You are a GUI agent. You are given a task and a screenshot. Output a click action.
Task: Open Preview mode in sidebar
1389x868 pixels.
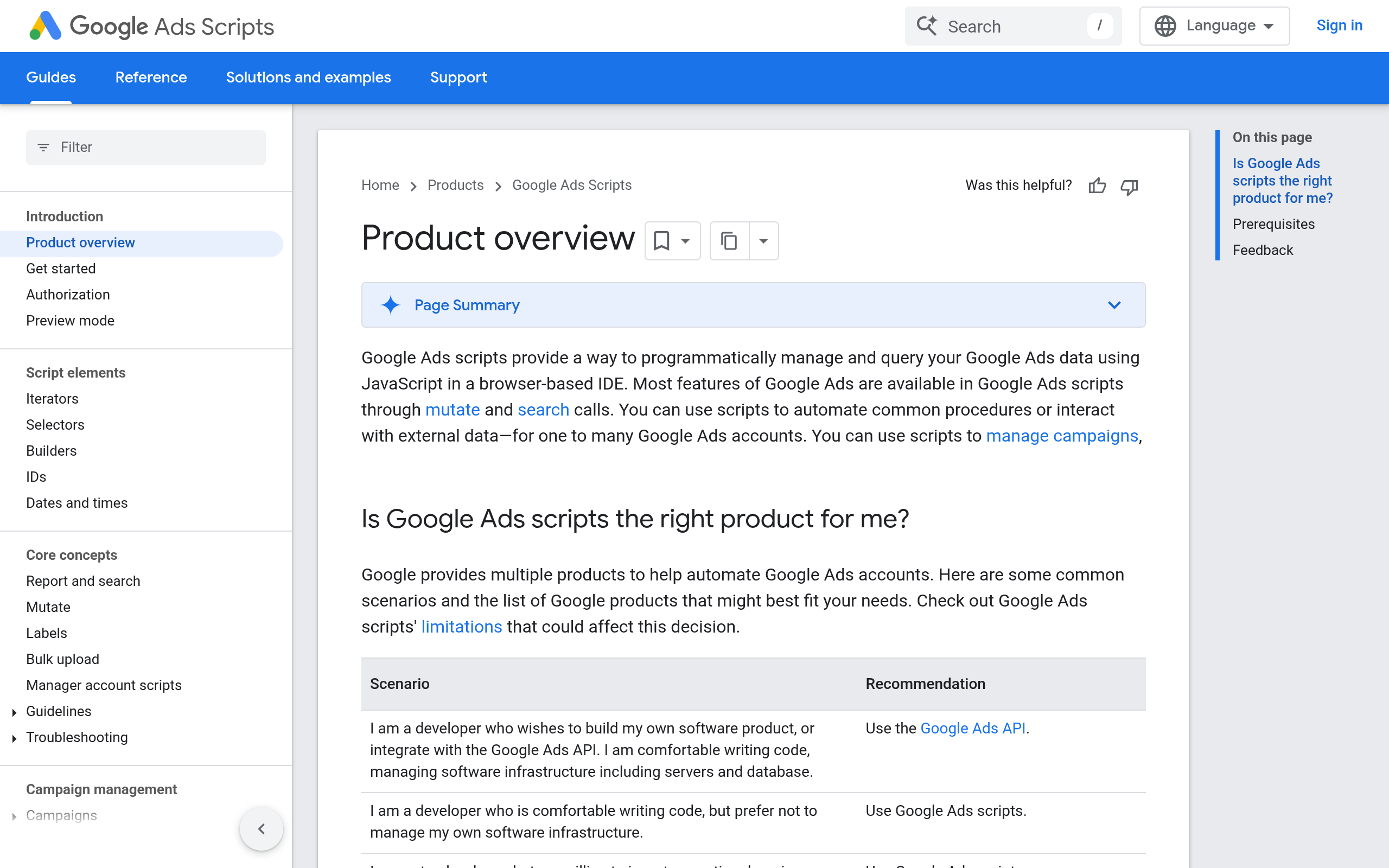tap(70, 321)
